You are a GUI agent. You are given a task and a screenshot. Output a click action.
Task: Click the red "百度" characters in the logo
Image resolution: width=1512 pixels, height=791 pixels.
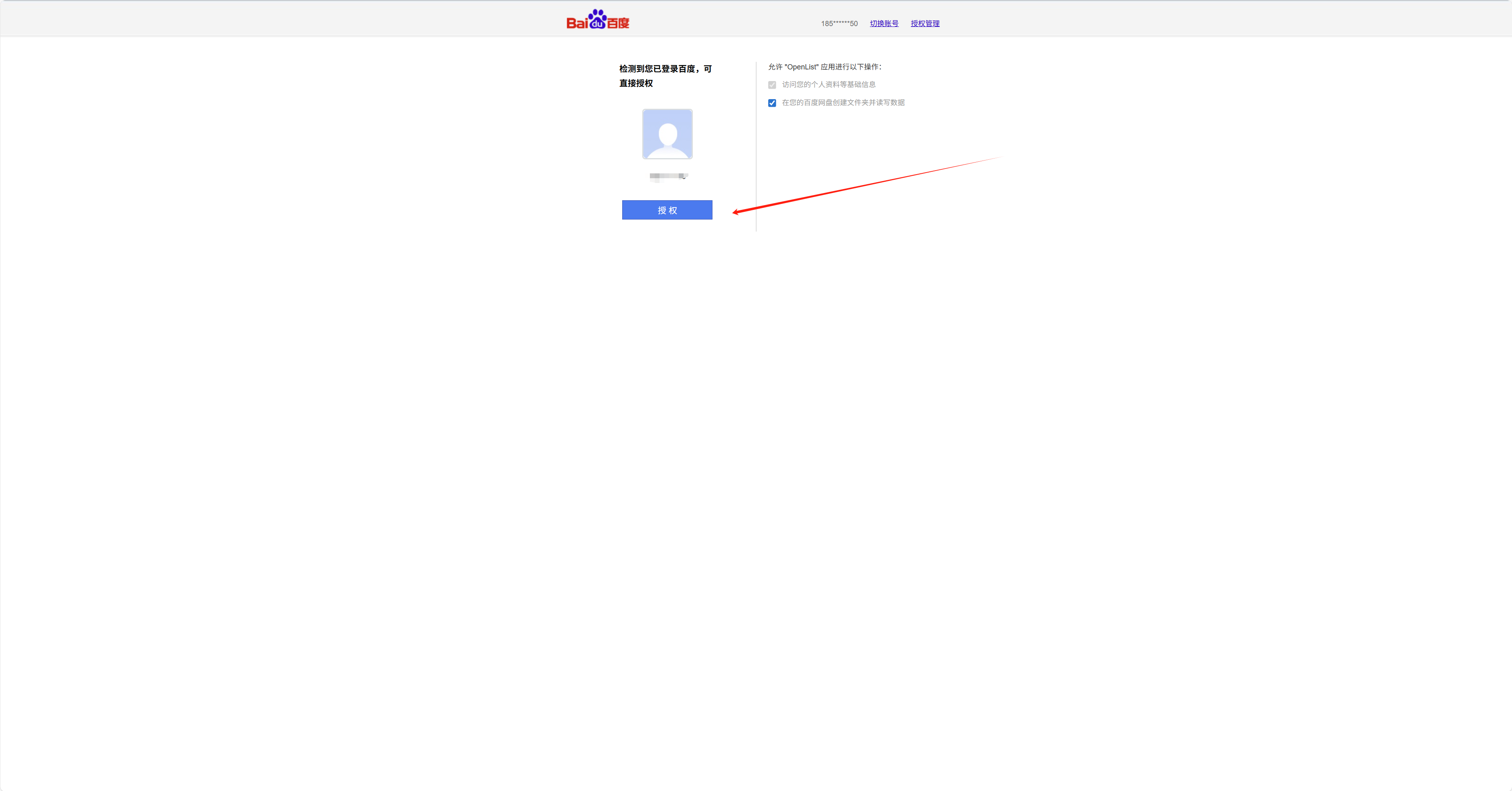pos(618,23)
